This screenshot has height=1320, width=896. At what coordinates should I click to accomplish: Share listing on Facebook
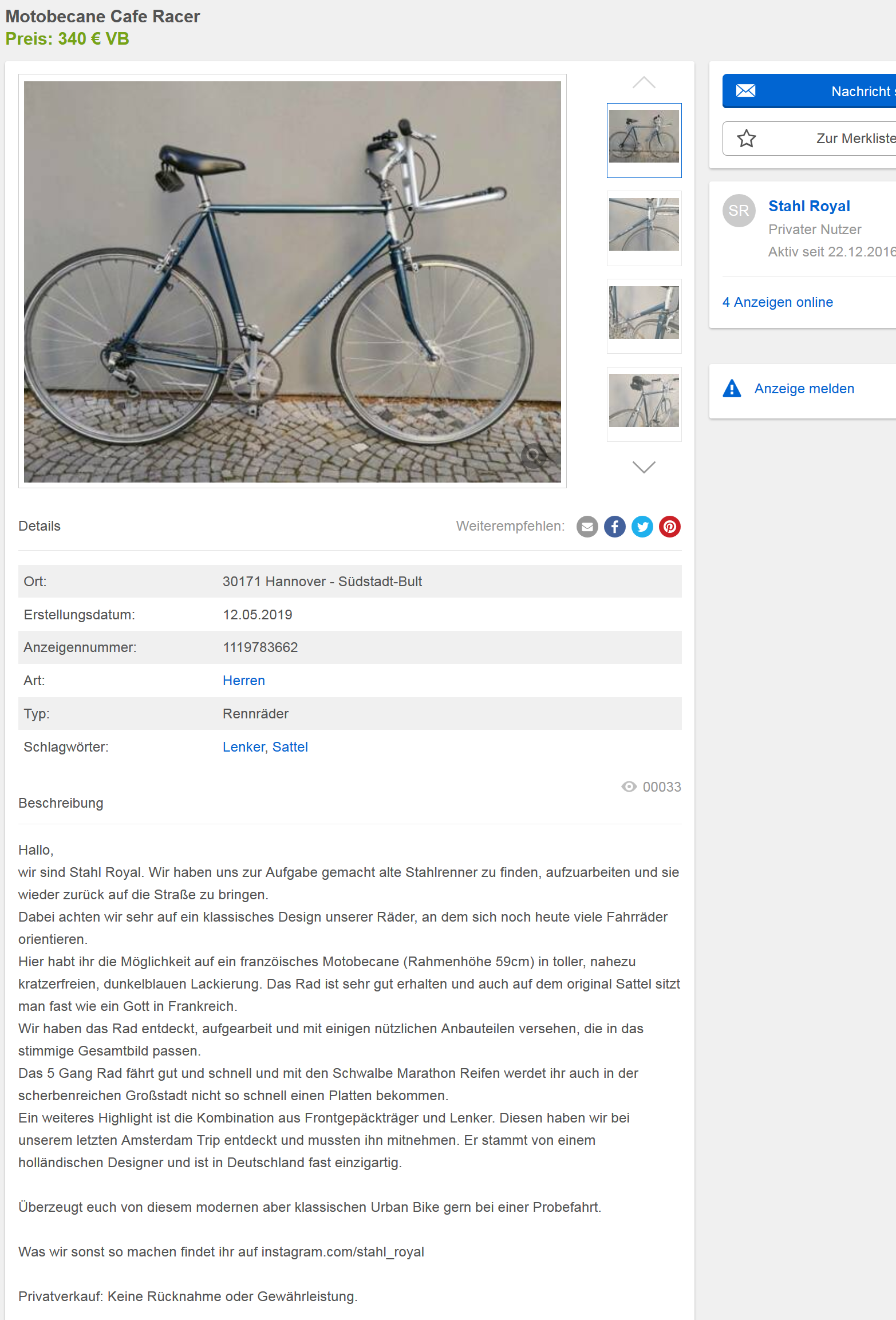tap(614, 527)
